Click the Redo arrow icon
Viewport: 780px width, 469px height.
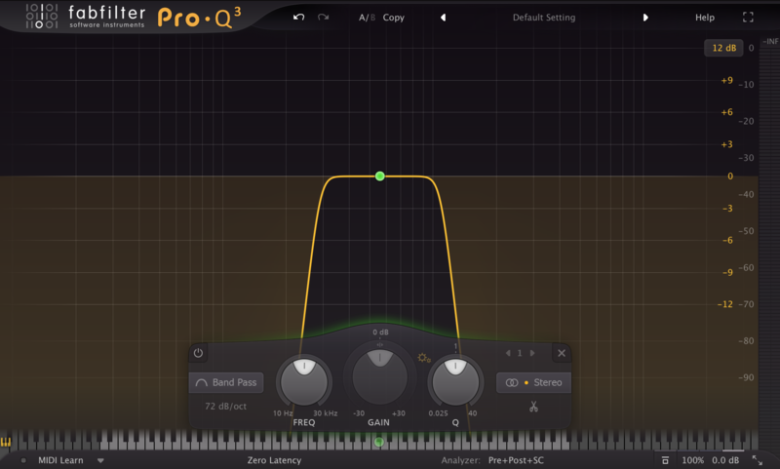coord(323,17)
